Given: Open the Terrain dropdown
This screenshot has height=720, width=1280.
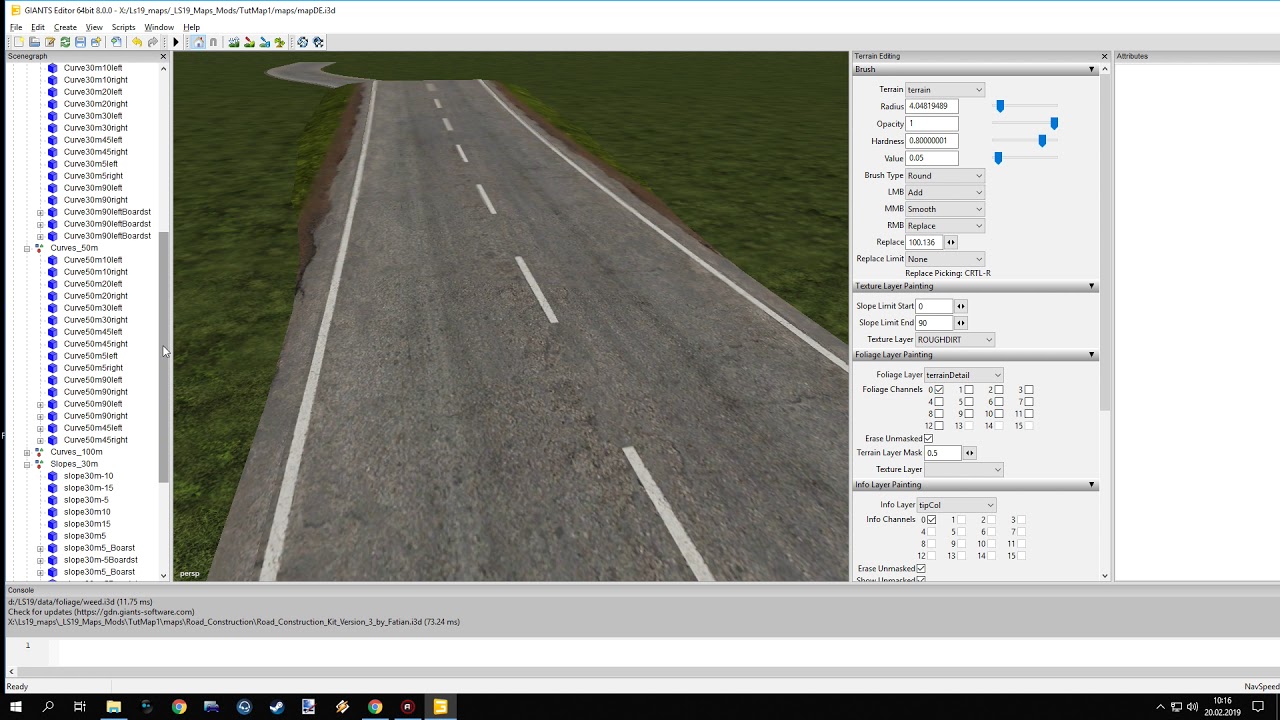Looking at the screenshot, I should pos(945,90).
